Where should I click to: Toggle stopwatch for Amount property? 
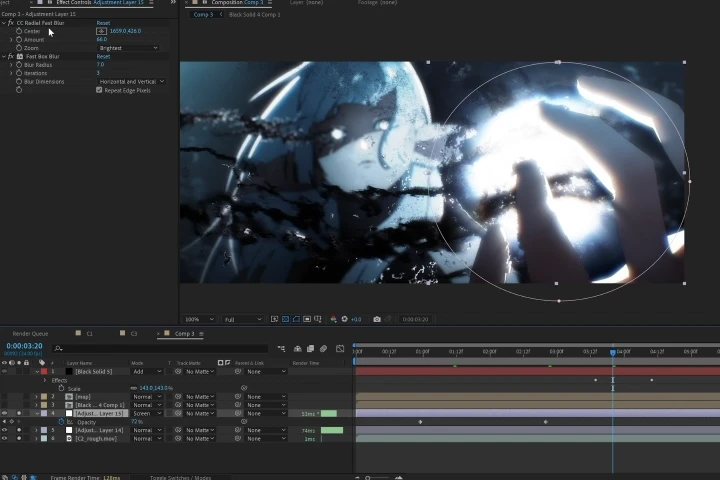coord(19,40)
